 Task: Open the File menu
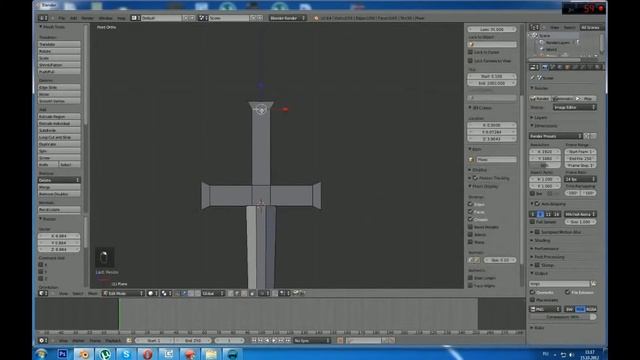coord(62,18)
